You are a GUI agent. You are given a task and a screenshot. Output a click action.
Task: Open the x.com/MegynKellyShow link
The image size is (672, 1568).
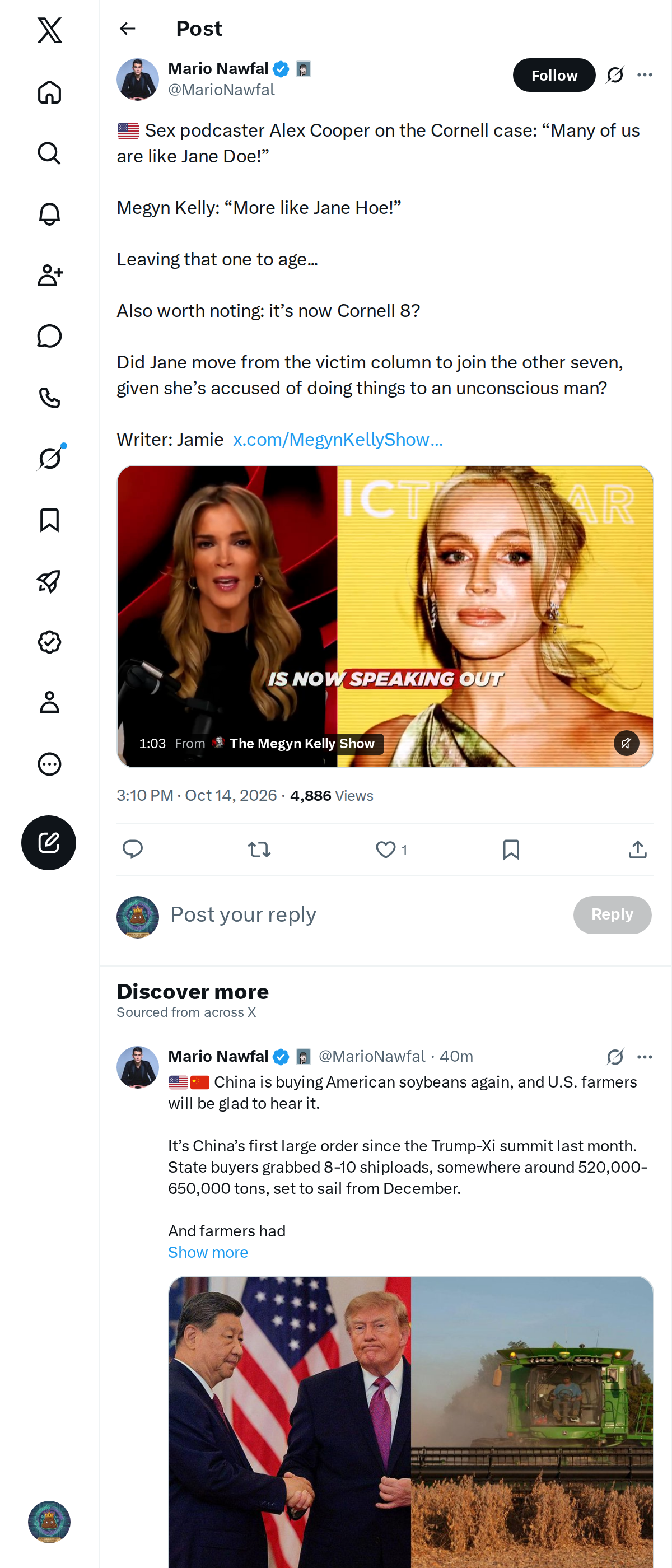click(x=338, y=440)
